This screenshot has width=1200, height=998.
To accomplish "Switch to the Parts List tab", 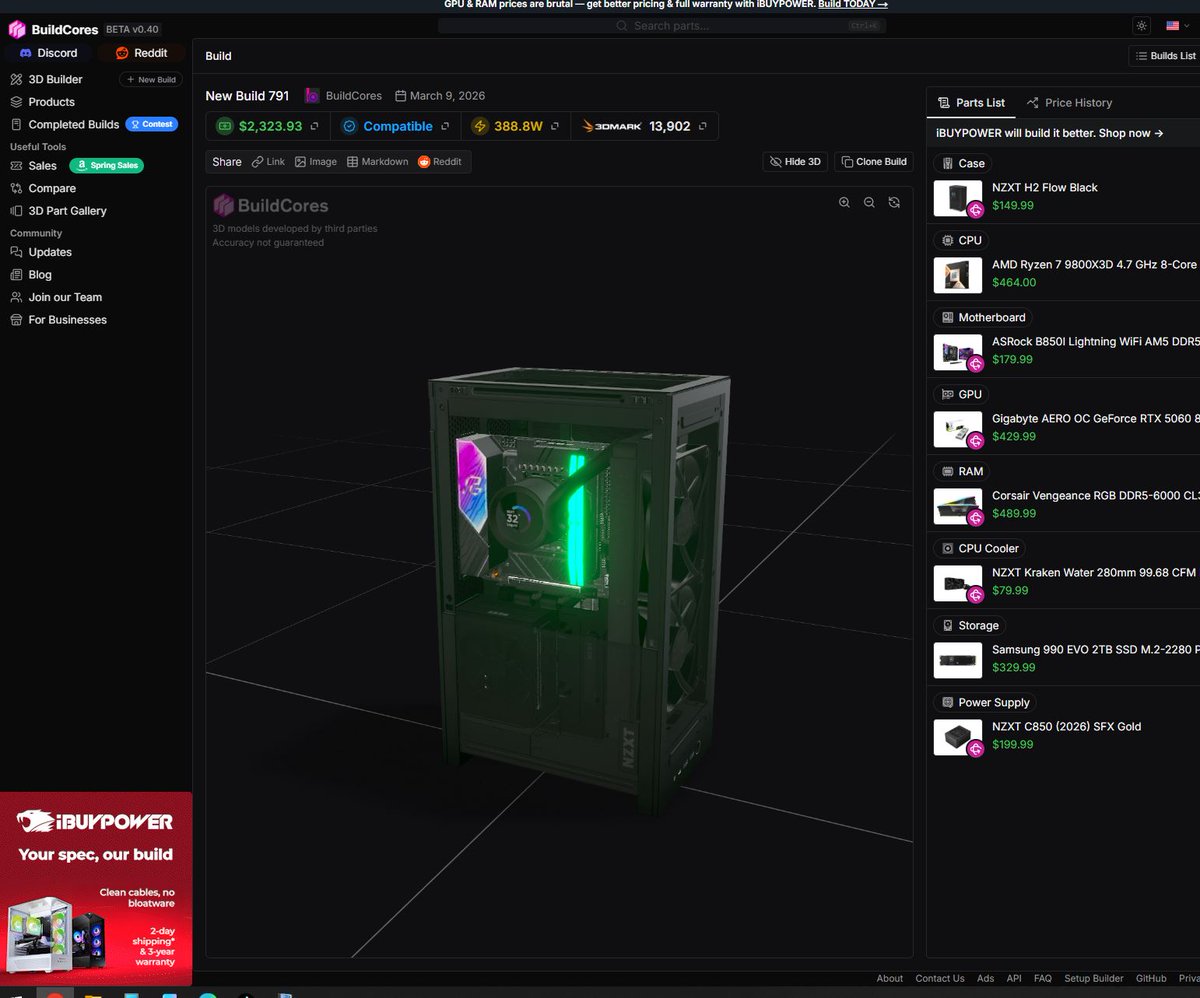I will [x=971, y=102].
